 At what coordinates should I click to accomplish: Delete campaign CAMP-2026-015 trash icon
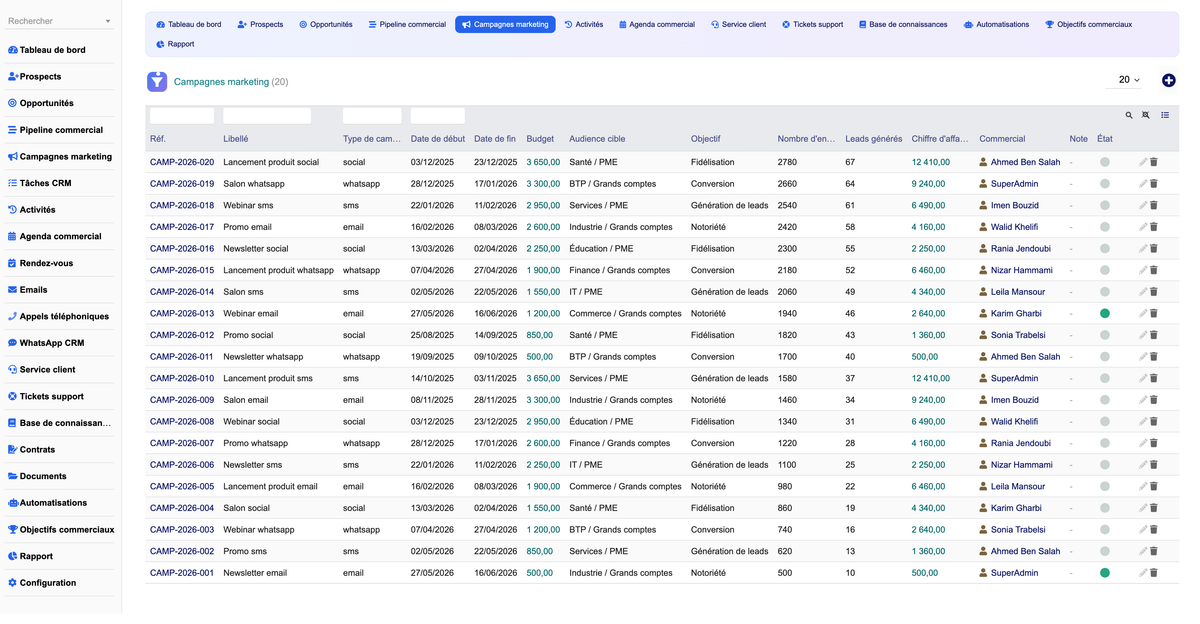[1154, 270]
